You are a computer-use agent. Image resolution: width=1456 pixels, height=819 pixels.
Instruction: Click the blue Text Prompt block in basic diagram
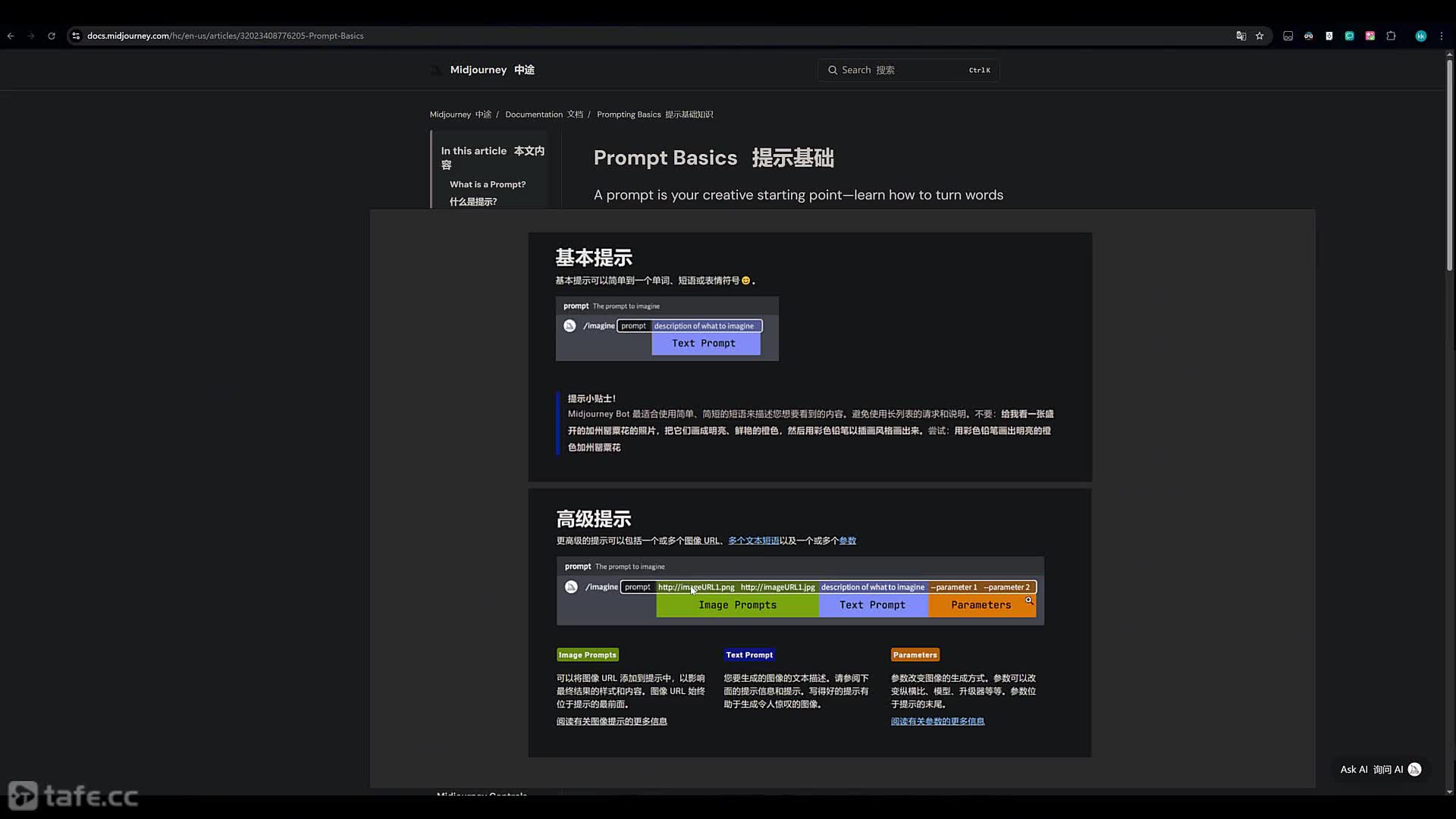tap(705, 344)
